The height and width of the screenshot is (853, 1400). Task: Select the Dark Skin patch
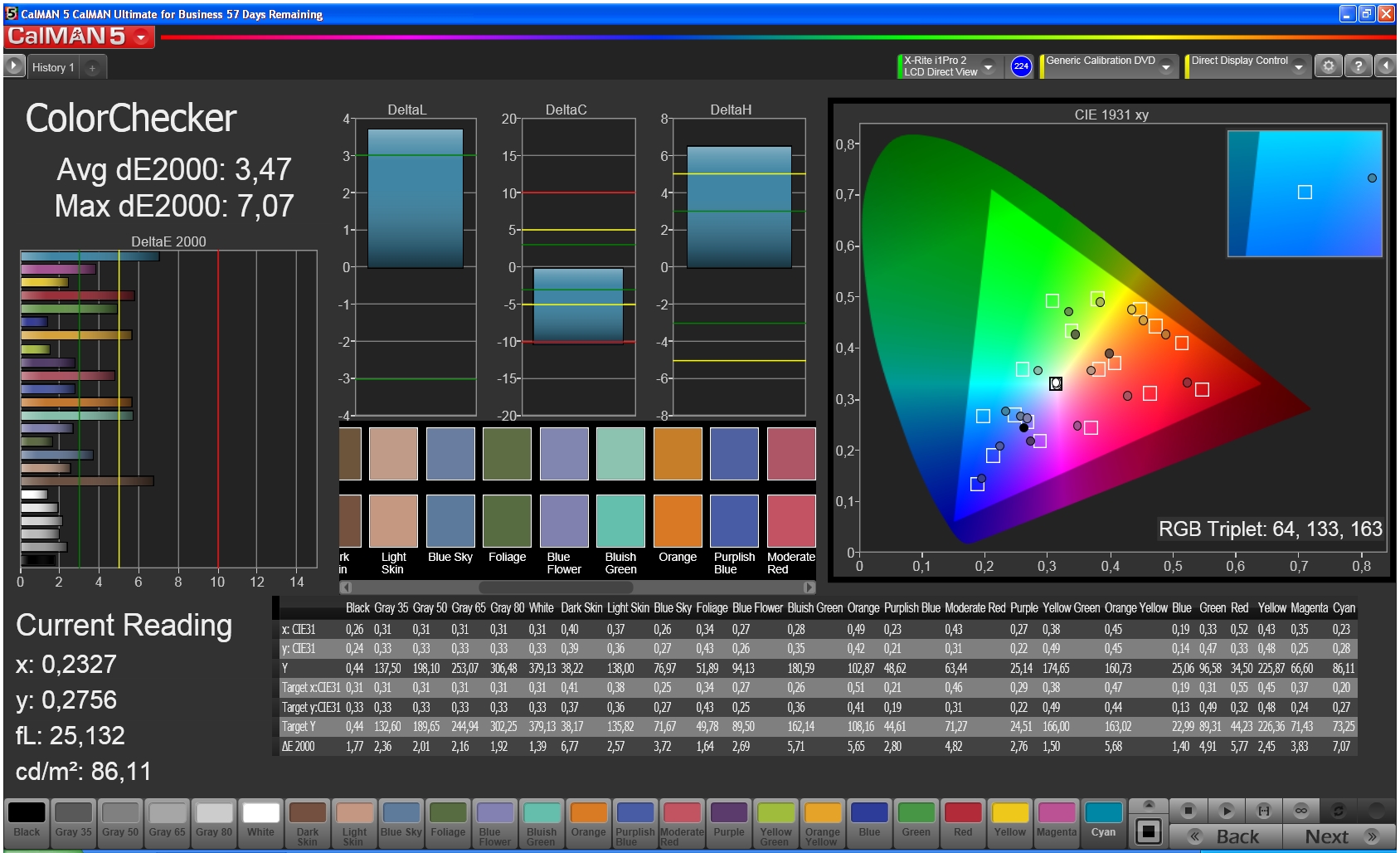click(308, 821)
